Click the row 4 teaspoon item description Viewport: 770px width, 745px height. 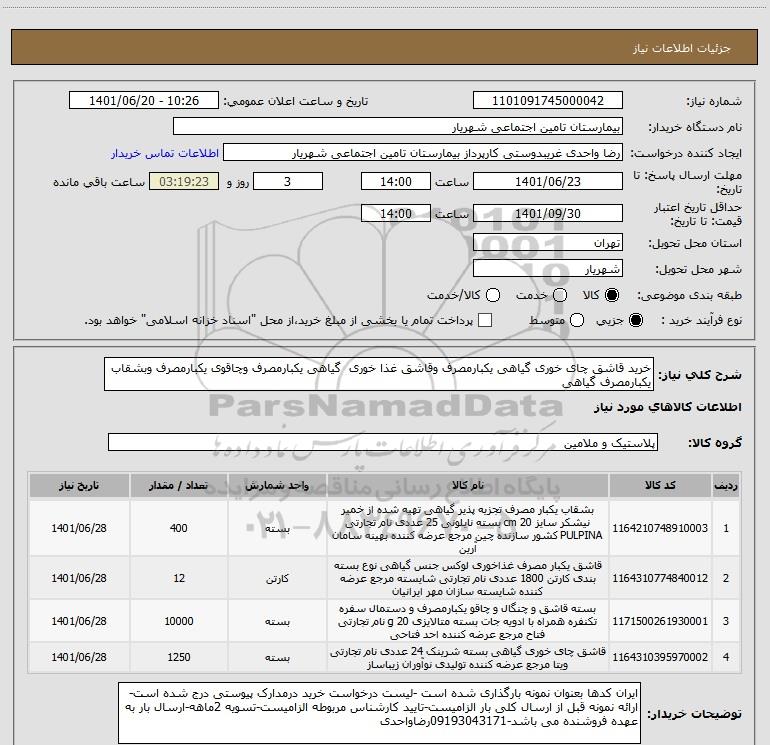tap(468, 658)
